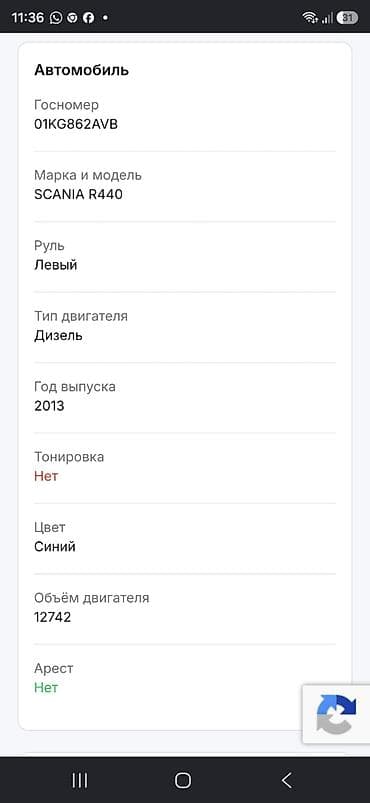Tap the reCAPTCHA badge icon
Image resolution: width=370 pixels, height=803 pixels.
[336, 714]
